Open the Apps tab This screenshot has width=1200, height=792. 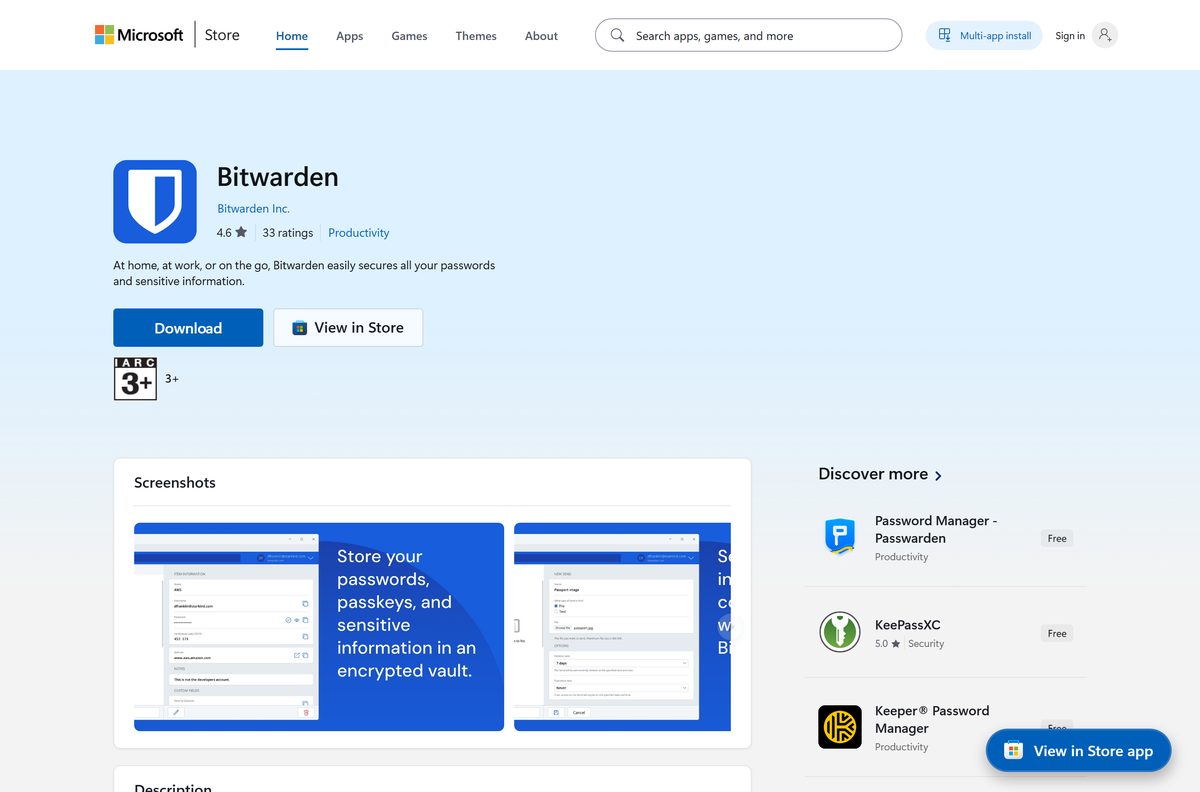(x=350, y=36)
